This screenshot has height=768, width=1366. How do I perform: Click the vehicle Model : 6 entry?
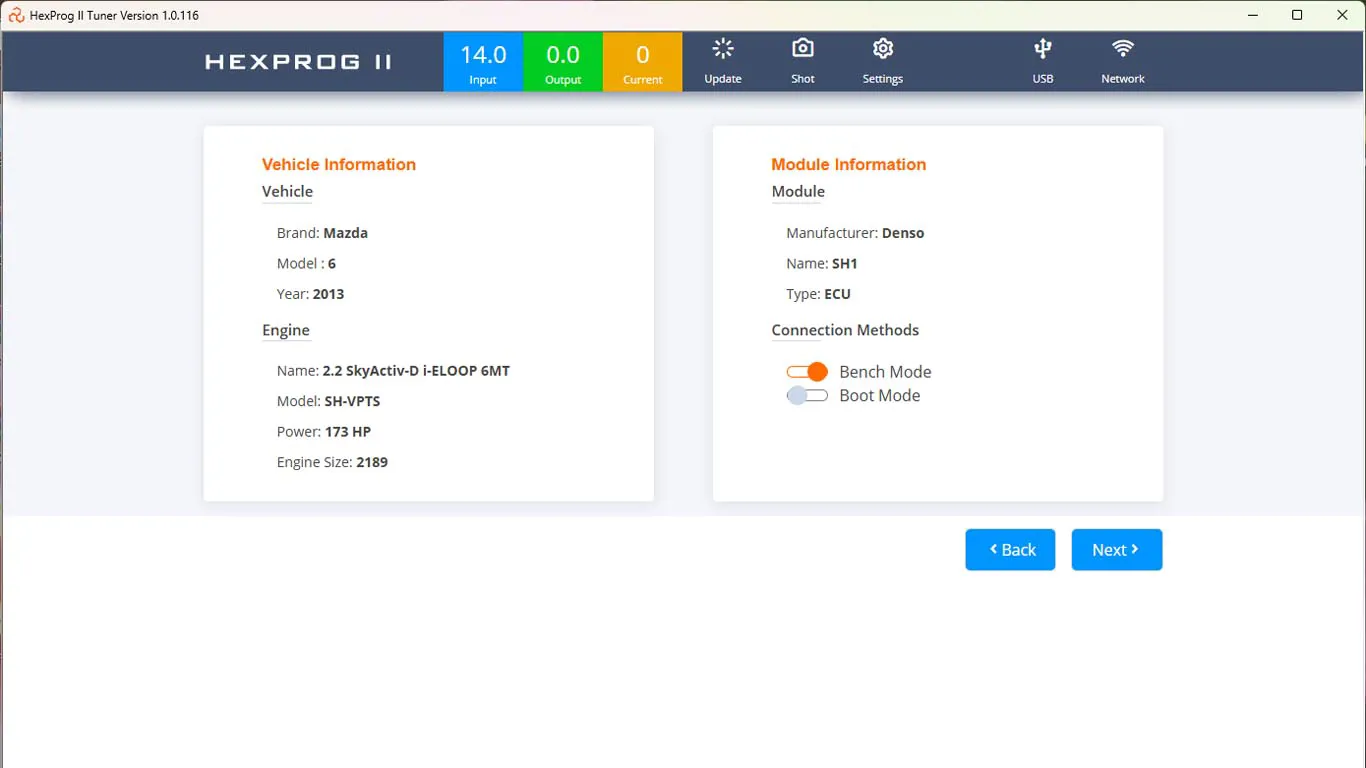point(306,264)
